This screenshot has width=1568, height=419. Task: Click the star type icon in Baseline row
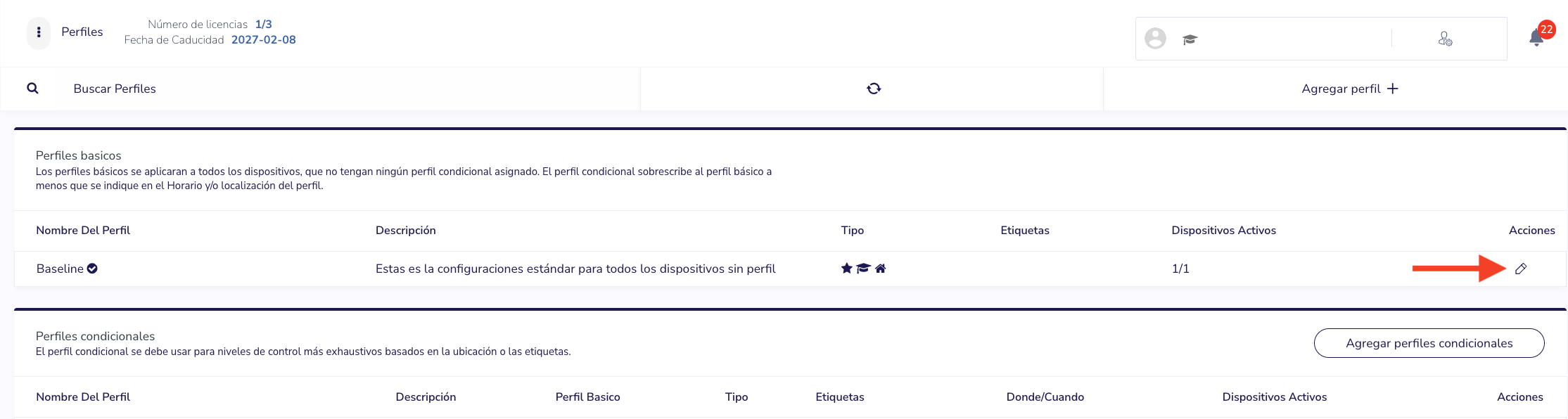coord(847,268)
